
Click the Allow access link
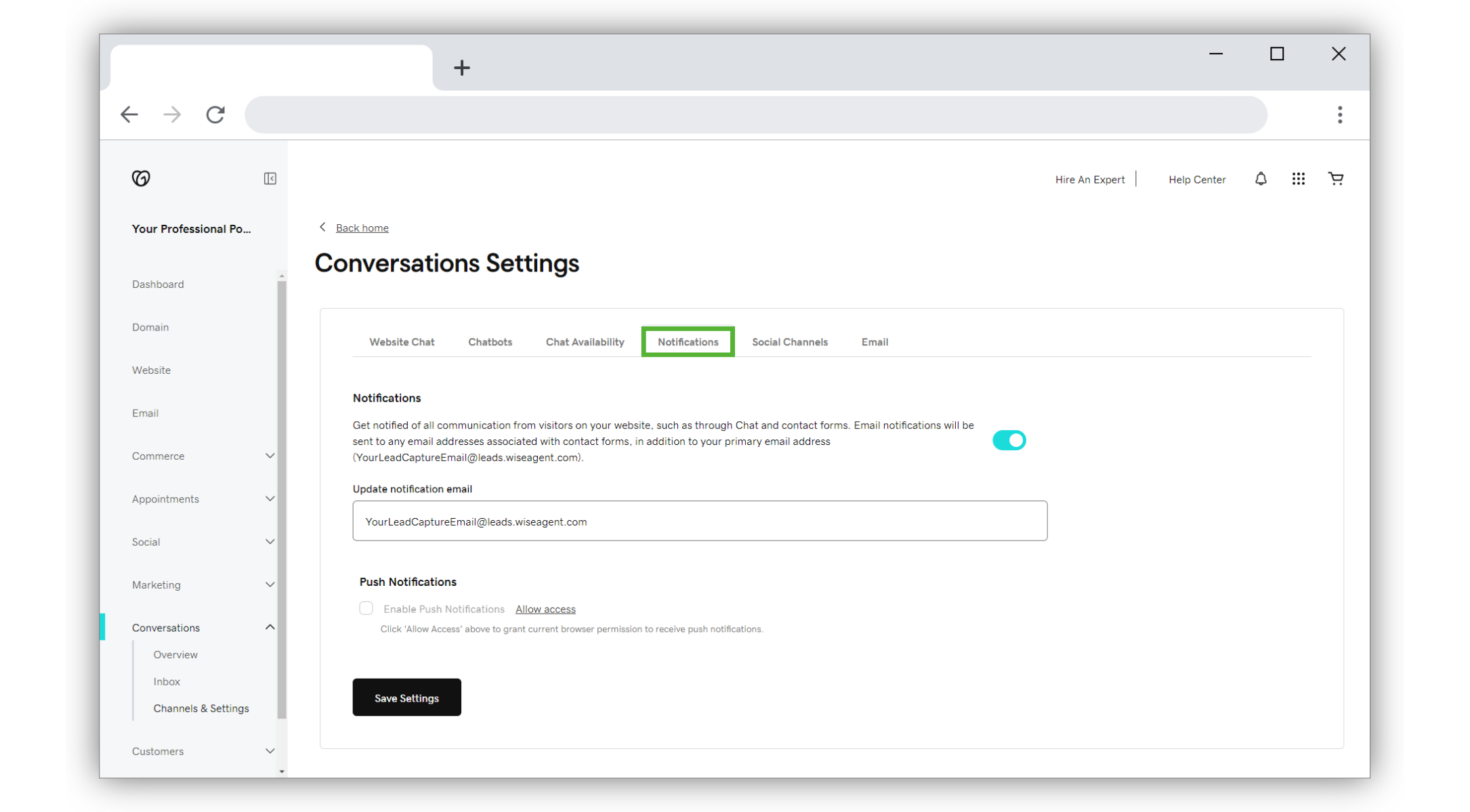tap(545, 610)
